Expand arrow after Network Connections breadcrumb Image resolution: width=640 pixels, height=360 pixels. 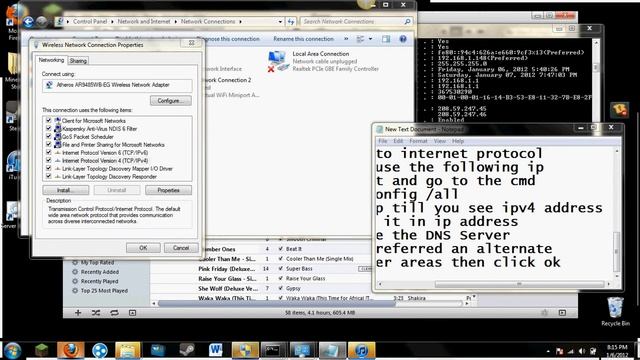240,22
